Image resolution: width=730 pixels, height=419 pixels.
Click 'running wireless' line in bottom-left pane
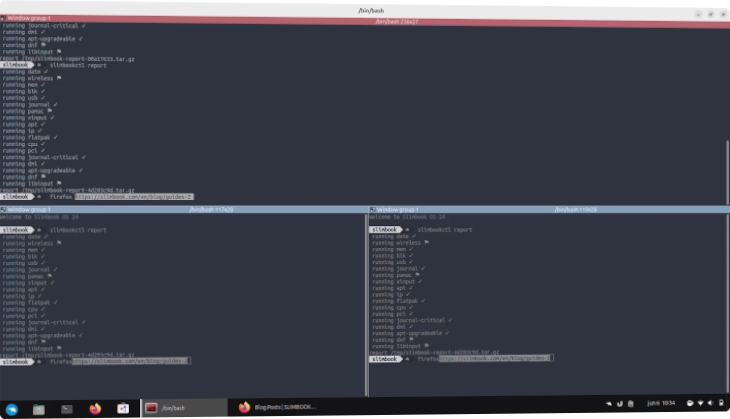click(32, 243)
